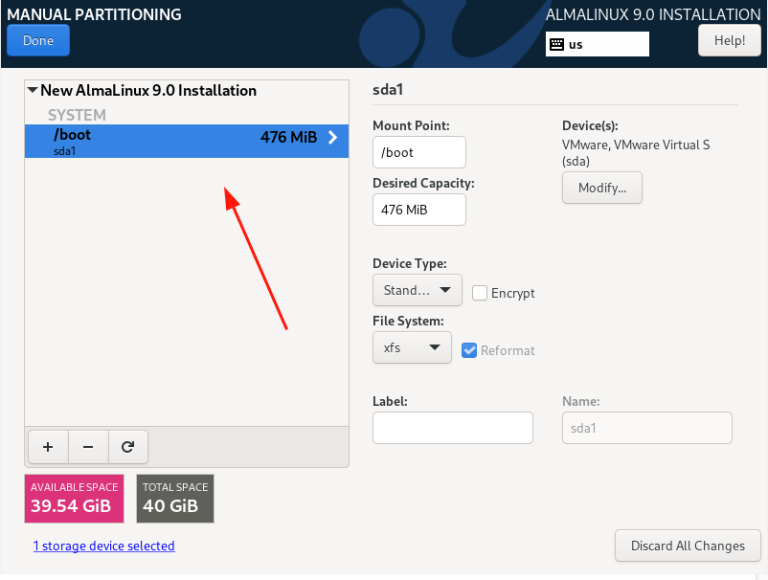This screenshot has width=768, height=580.
Task: Click the Mount Point input field
Action: pos(419,152)
